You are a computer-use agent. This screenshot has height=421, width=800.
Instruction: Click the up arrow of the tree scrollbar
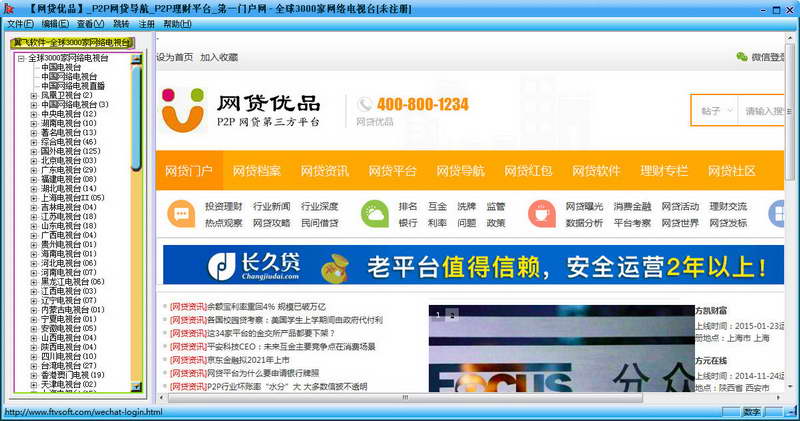(x=136, y=59)
